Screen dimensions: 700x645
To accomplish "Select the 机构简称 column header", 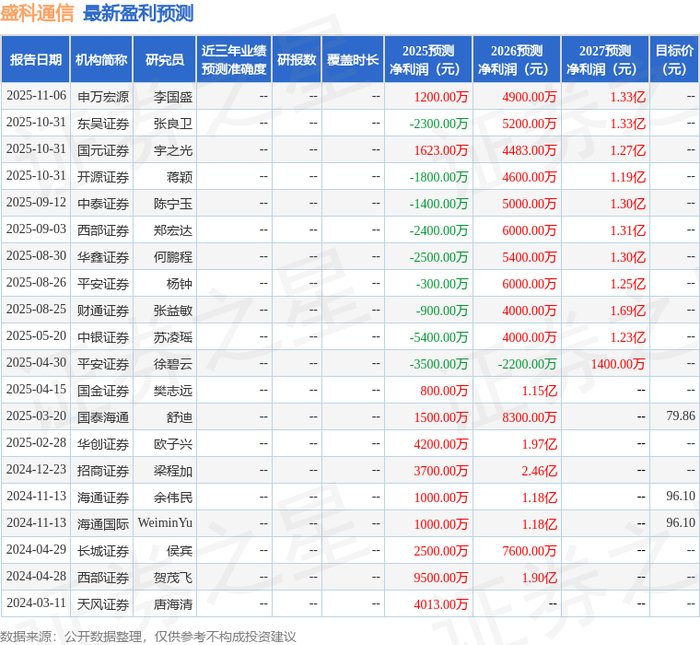I will point(101,59).
